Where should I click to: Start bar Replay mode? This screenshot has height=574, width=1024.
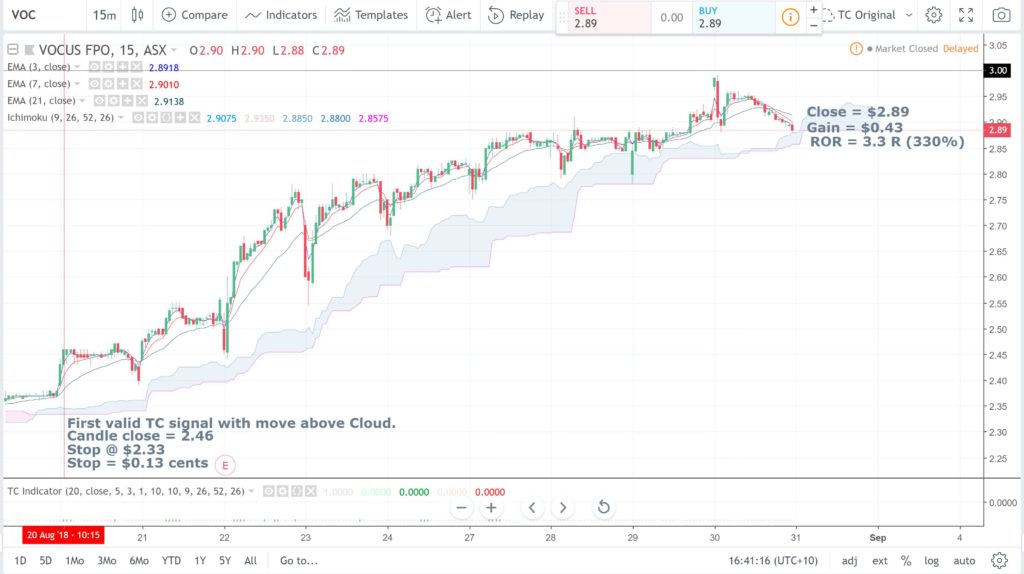point(516,15)
